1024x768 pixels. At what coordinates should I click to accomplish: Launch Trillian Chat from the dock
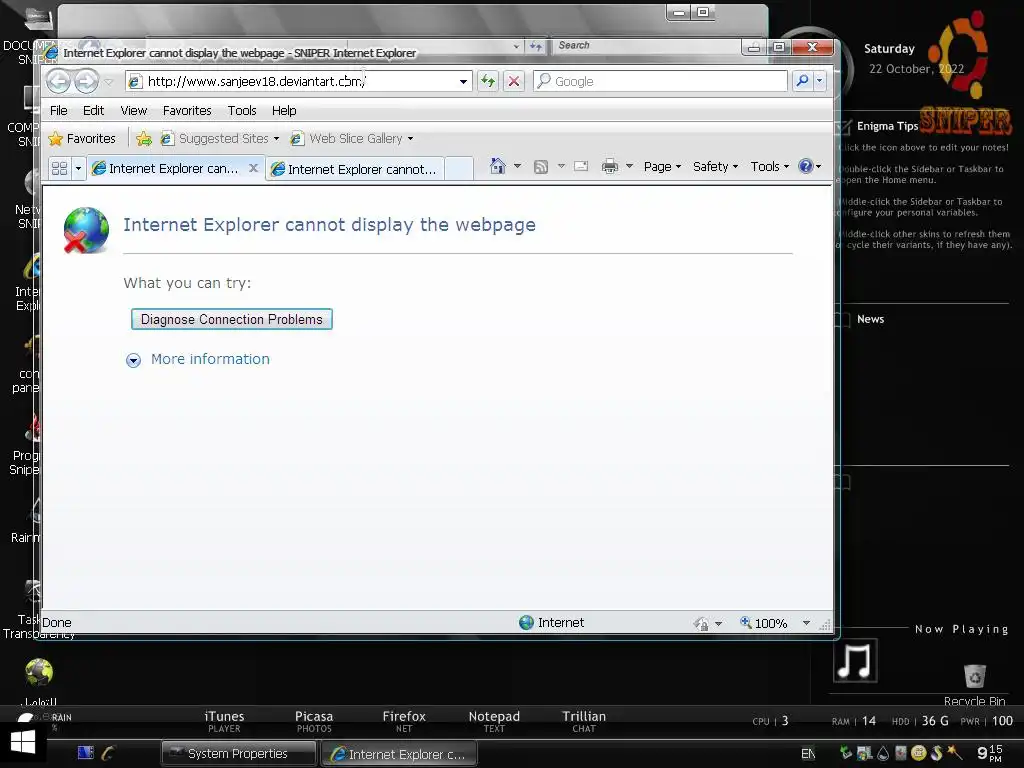tap(584, 721)
